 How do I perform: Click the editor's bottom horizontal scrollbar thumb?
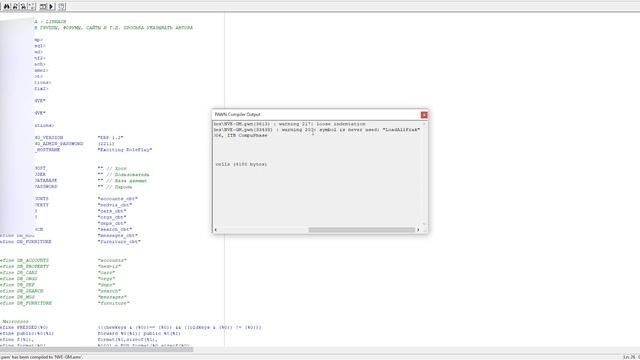[x=96, y=349]
